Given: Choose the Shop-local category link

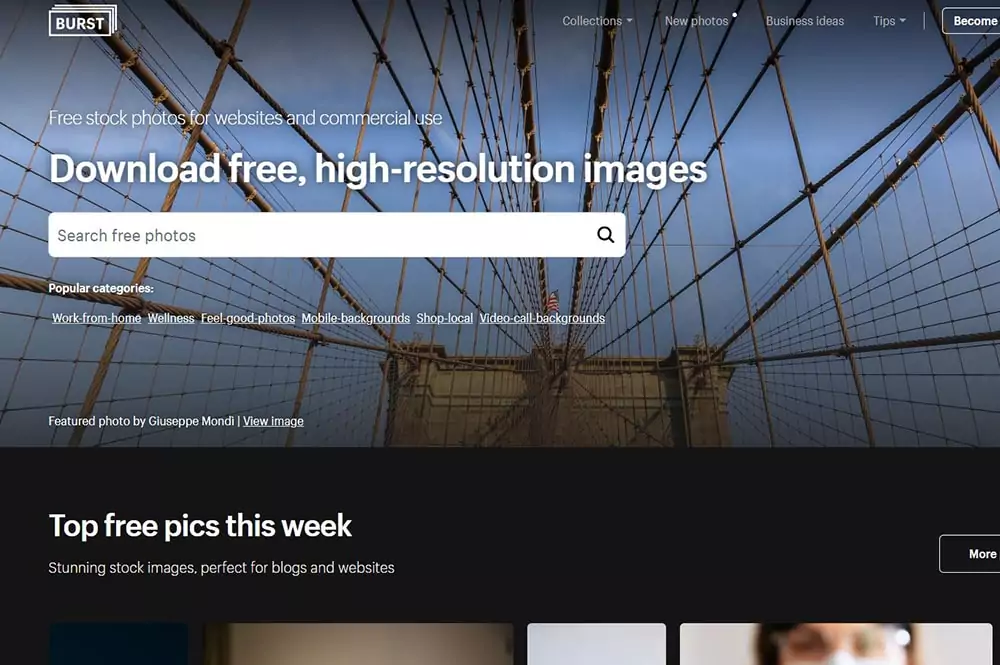Looking at the screenshot, I should pos(445,318).
